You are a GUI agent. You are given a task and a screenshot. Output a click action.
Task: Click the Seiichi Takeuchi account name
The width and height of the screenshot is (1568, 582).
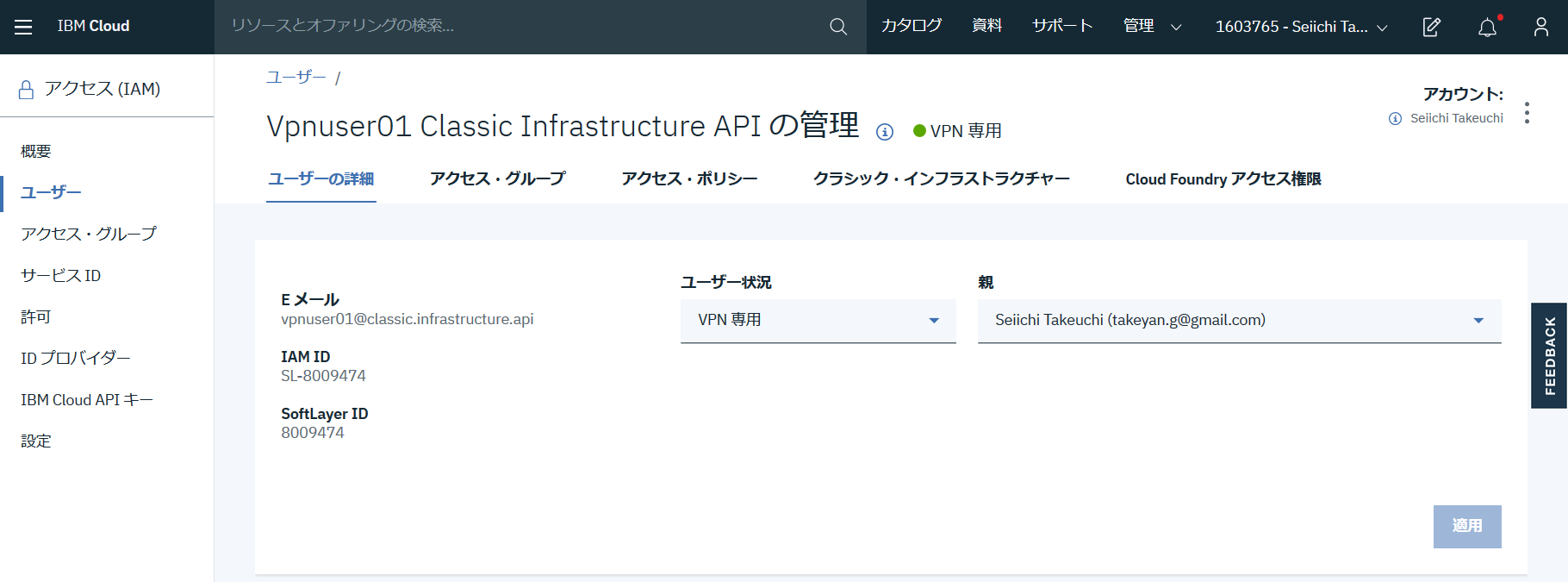(x=1457, y=118)
